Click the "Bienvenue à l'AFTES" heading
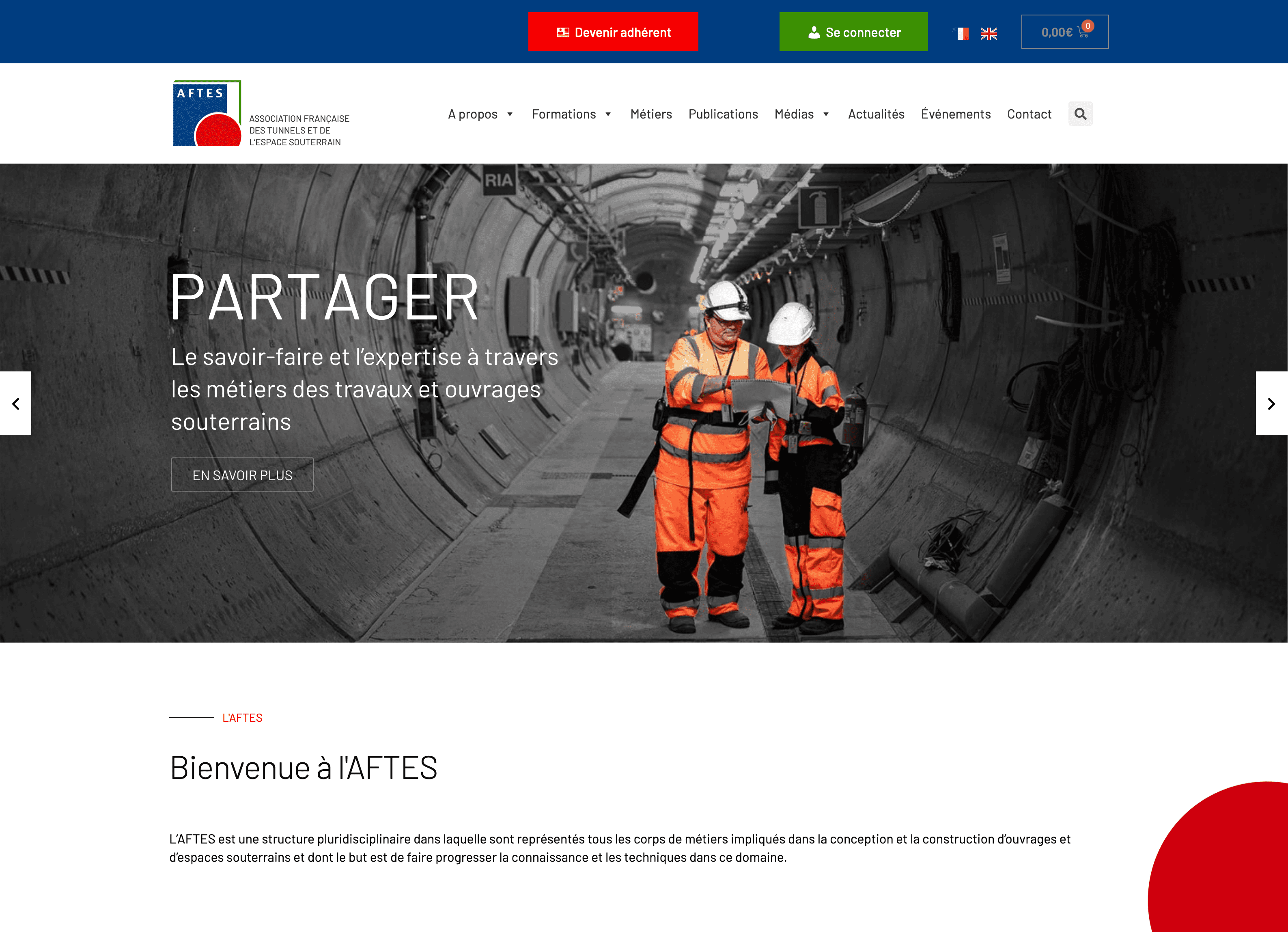Viewport: 1288px width, 932px height. [x=304, y=768]
